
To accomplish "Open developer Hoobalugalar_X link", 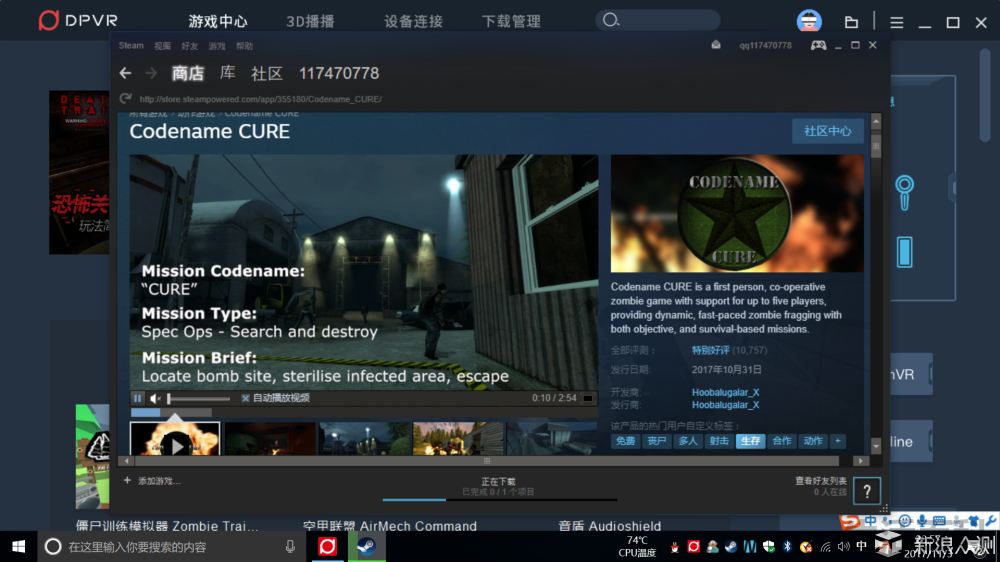I will tap(726, 392).
